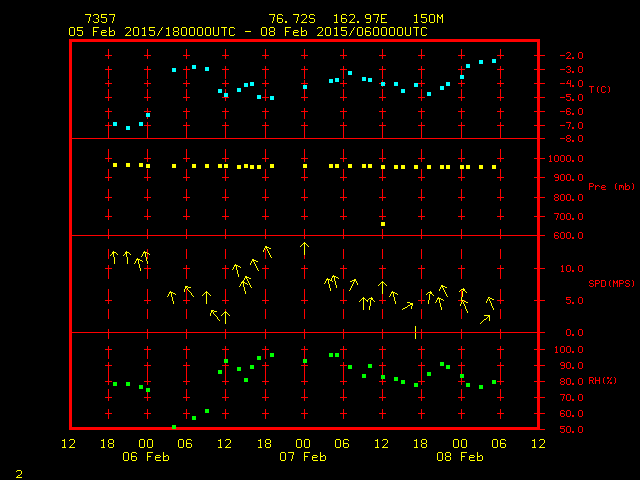Click the outlier yellow pressure point near 650 mb
This screenshot has height=480, width=640.
coord(383,224)
